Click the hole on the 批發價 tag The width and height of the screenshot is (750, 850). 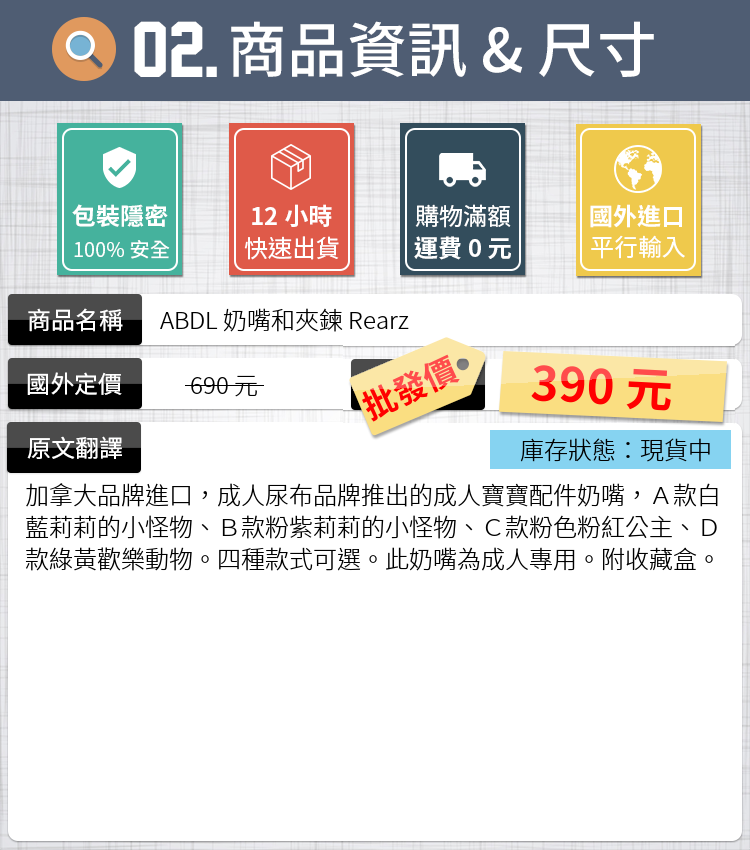[462, 364]
